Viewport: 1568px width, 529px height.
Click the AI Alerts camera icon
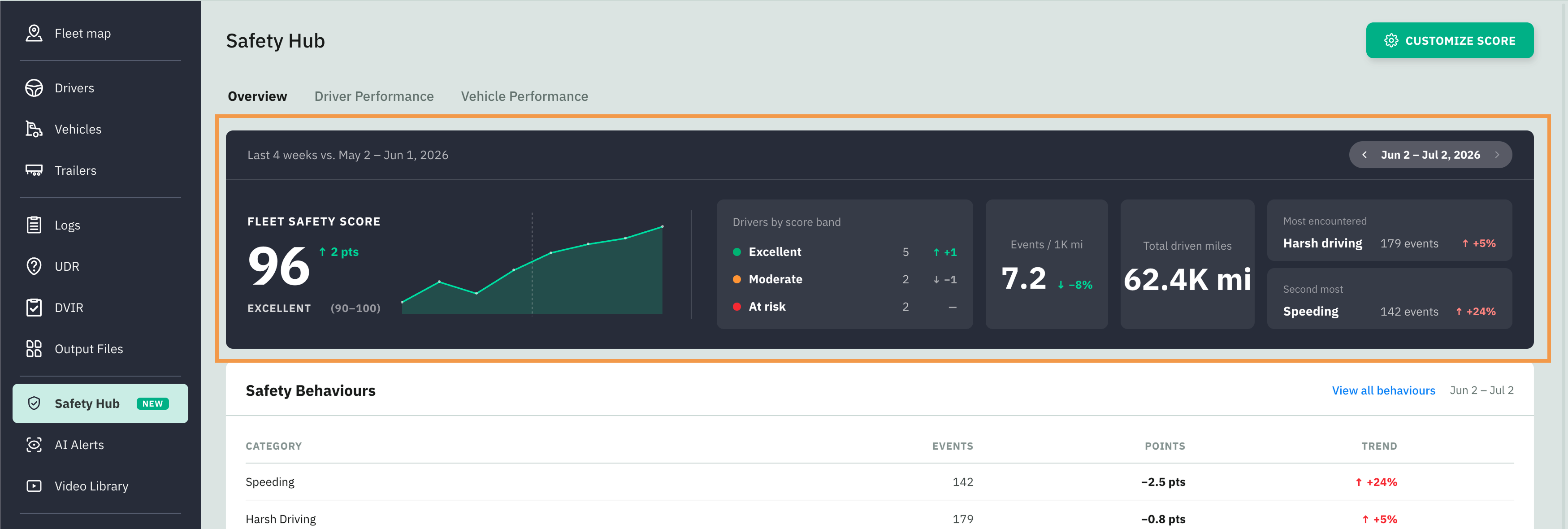point(34,445)
